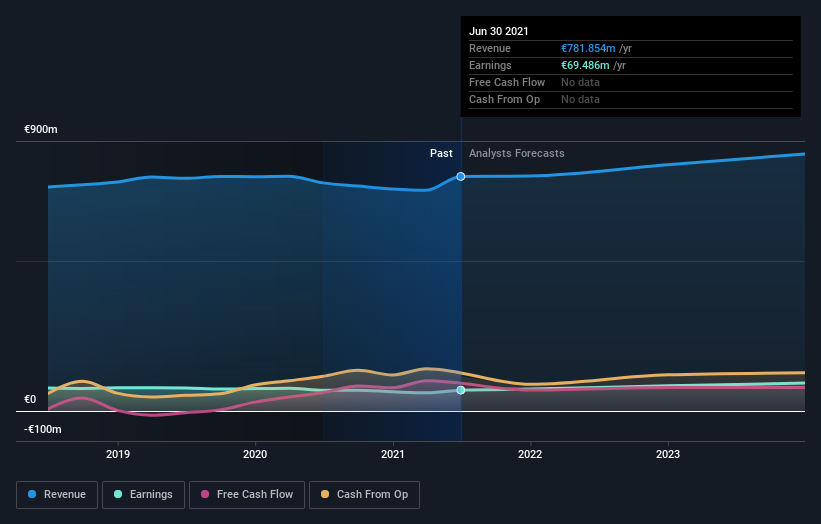Click the orange Cash From Op legend dot
The width and height of the screenshot is (821, 524).
pos(325,494)
